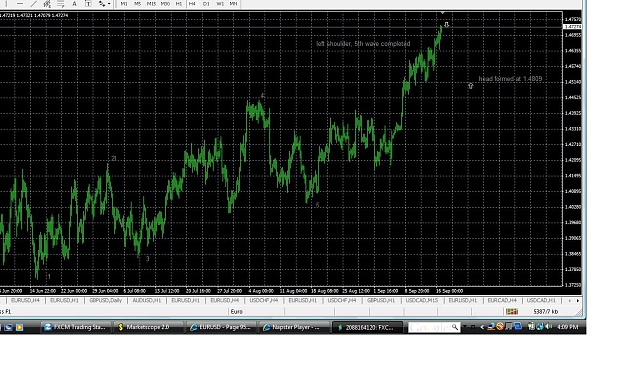Select 'left shoulder, 5th wave completed' annotation
This screenshot has width=625, height=375.
click(x=363, y=44)
